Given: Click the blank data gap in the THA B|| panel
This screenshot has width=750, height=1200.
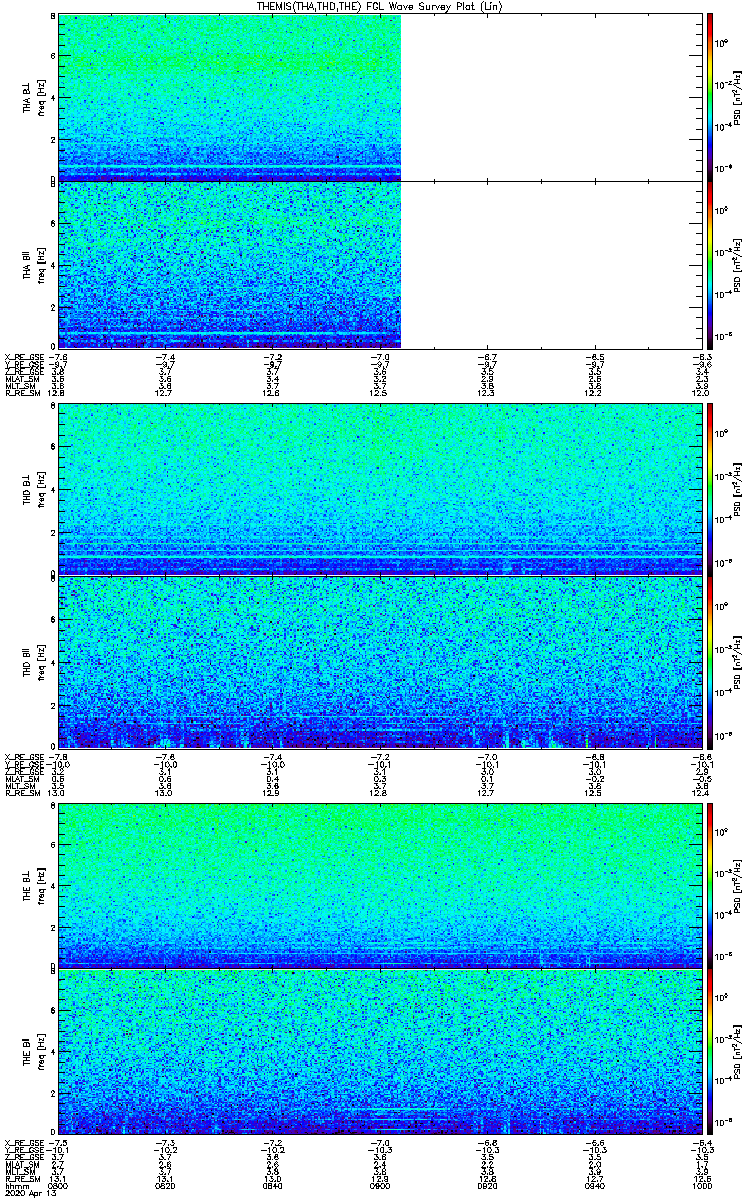Looking at the screenshot, I should [x=550, y=264].
